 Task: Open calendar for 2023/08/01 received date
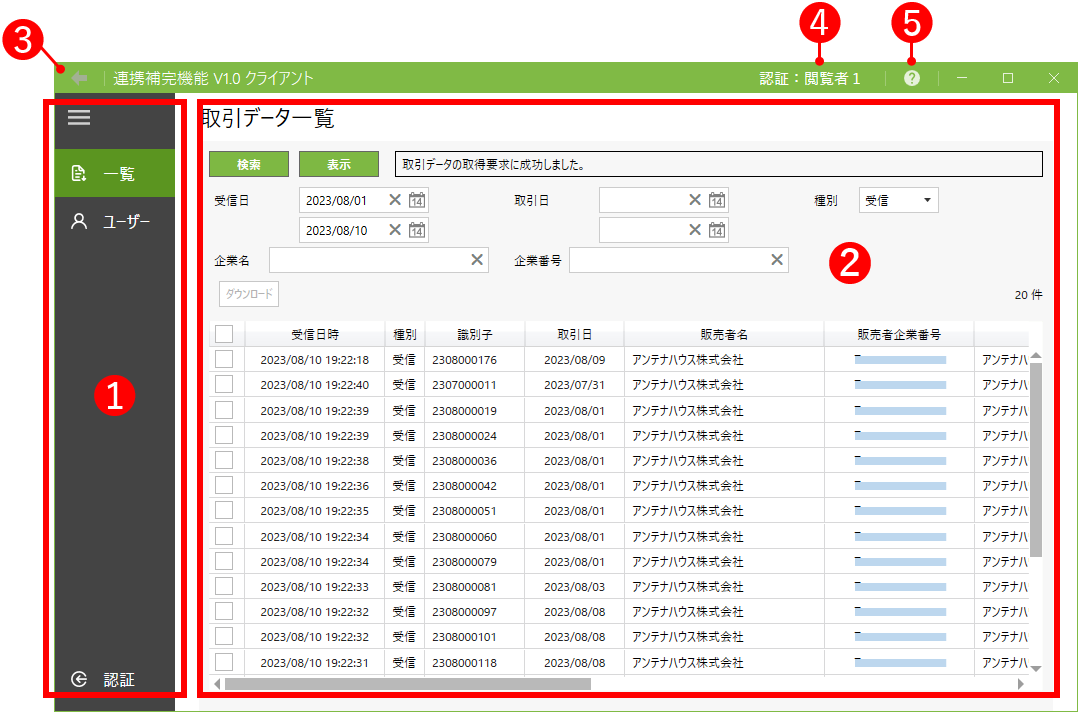pos(417,200)
